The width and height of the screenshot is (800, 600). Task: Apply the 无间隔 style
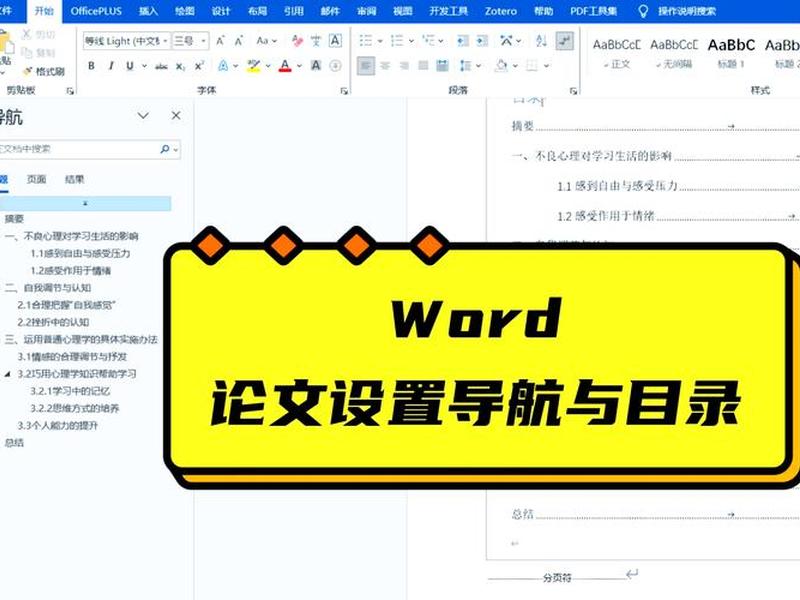pyautogui.click(x=673, y=53)
